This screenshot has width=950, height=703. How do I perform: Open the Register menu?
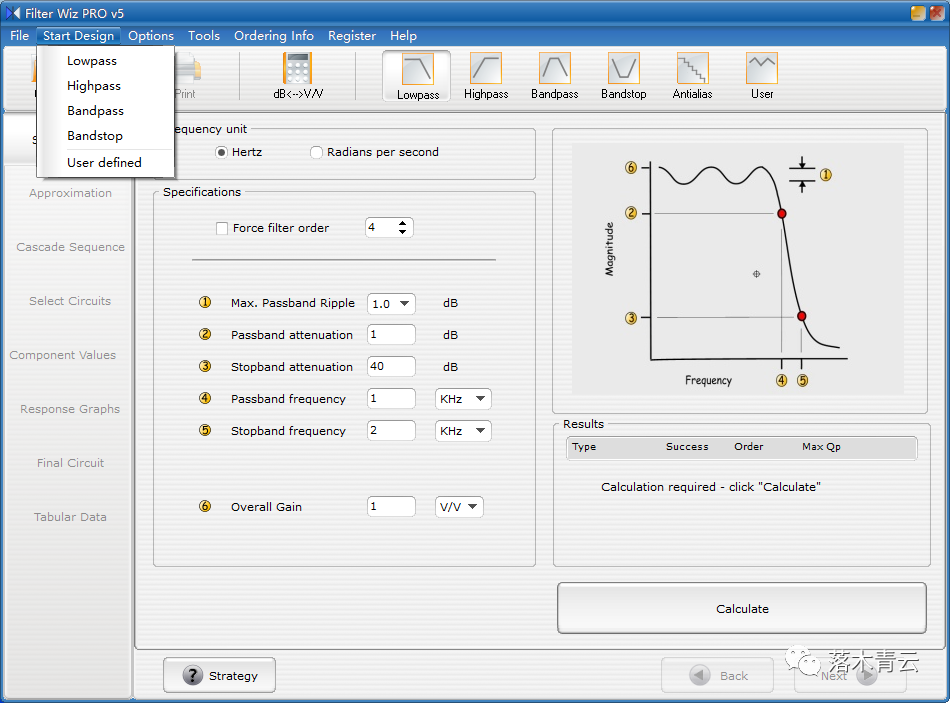click(x=352, y=36)
